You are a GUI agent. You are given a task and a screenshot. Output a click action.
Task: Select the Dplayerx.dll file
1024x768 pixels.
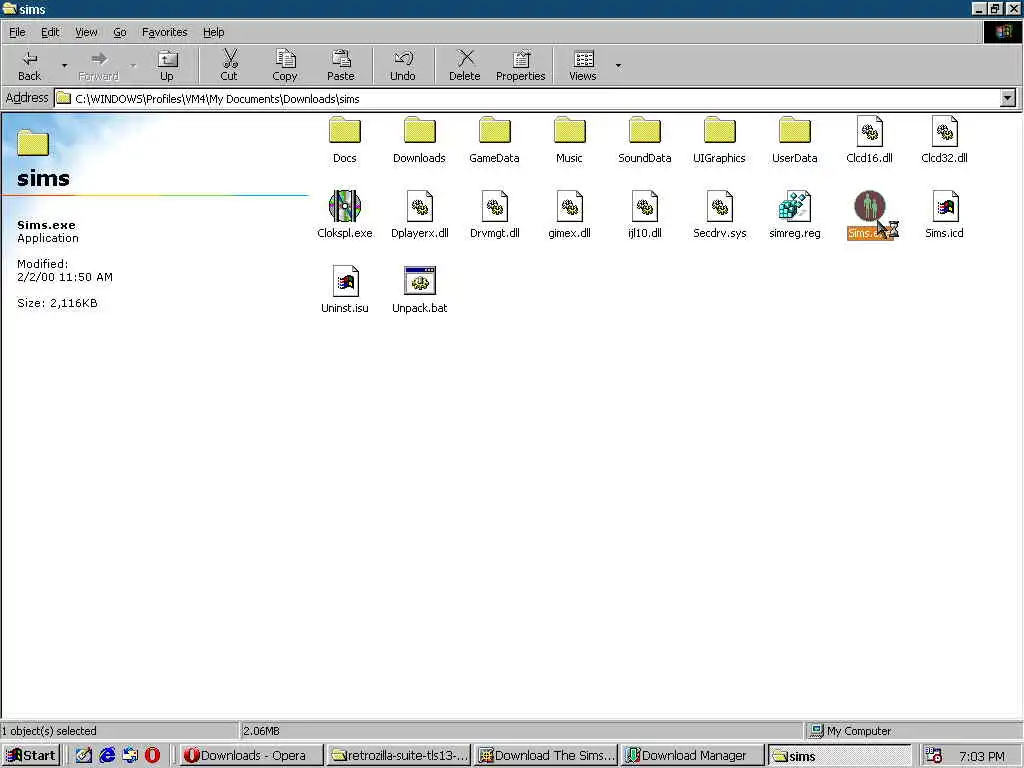(x=419, y=215)
